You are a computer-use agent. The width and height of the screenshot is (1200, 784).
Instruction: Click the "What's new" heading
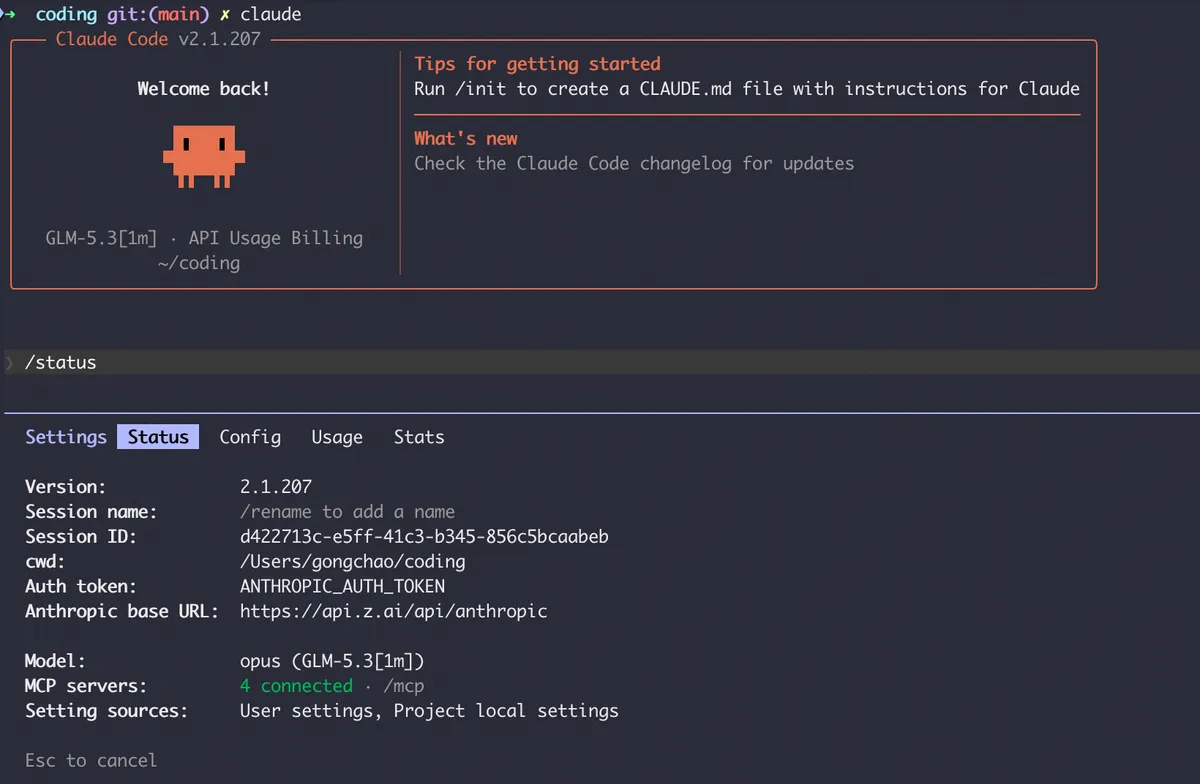pos(466,138)
